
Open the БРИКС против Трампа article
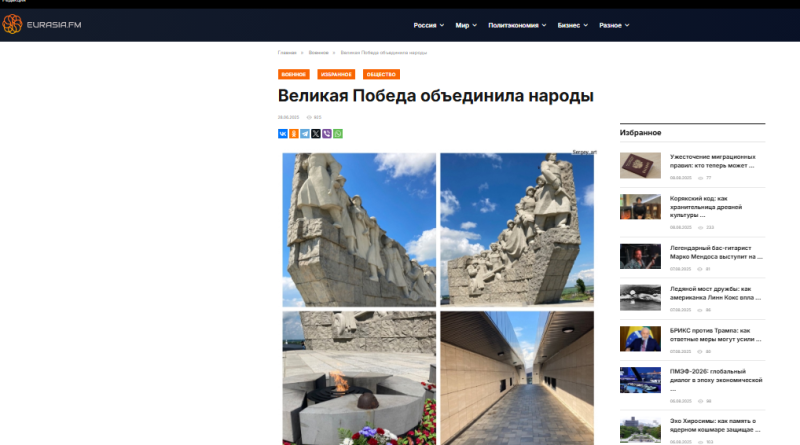click(715, 335)
